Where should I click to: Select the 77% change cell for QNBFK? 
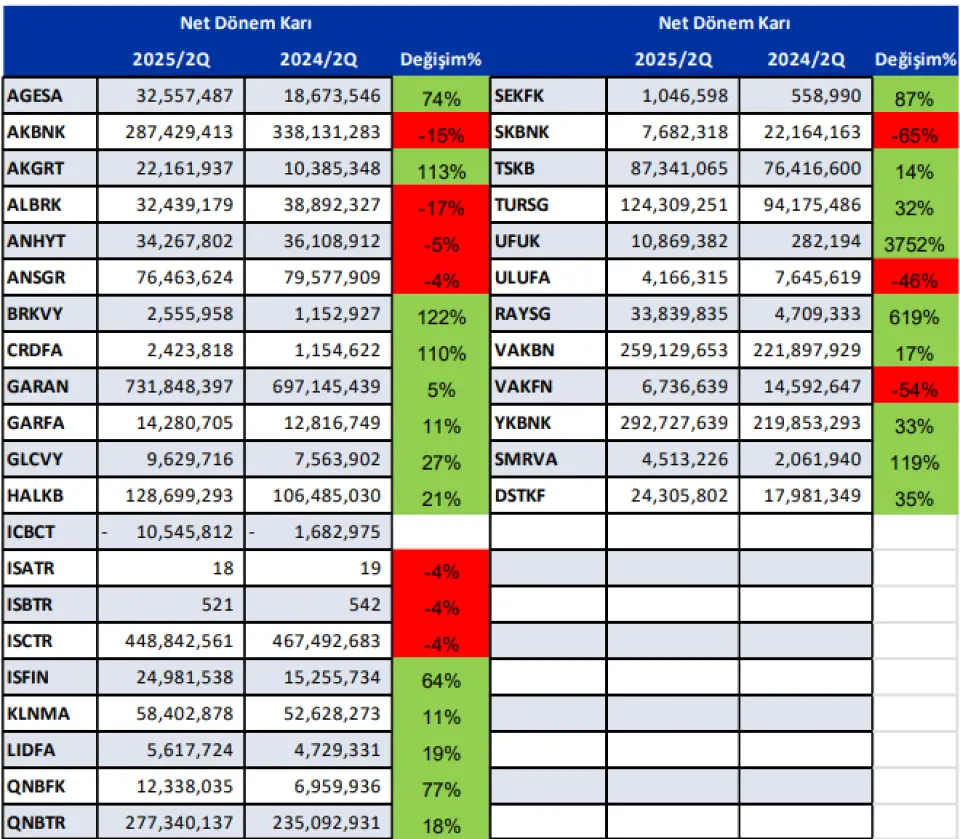click(x=441, y=786)
